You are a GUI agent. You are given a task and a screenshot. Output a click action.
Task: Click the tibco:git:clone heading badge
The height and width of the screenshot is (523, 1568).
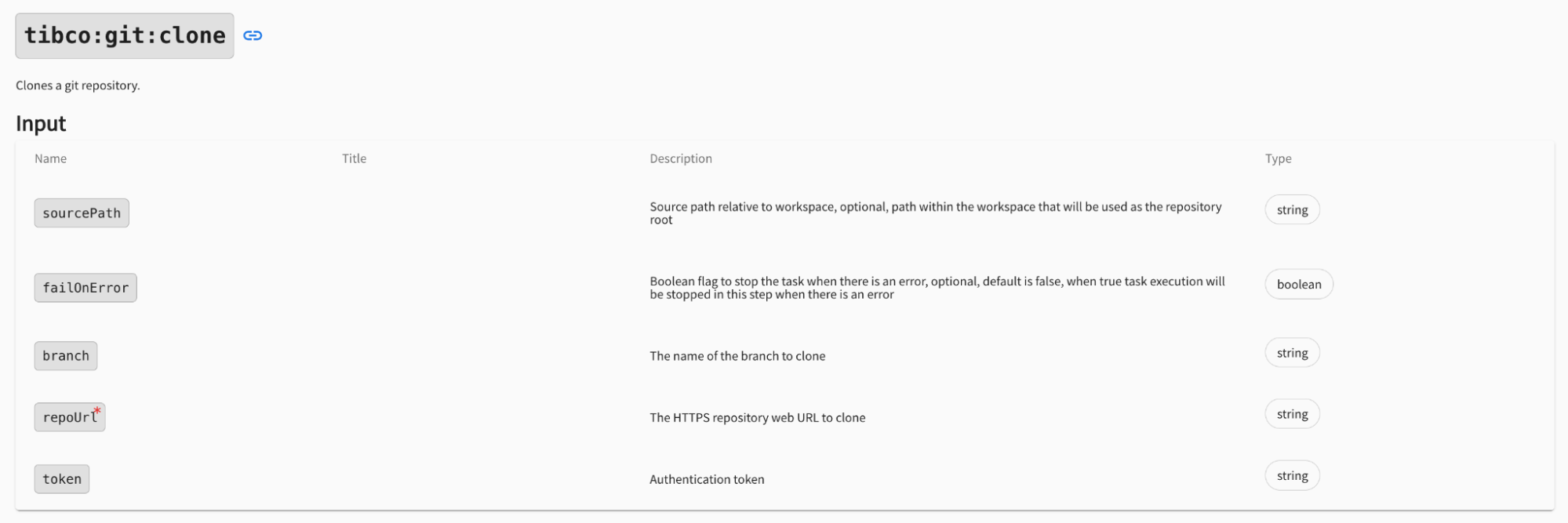(125, 35)
